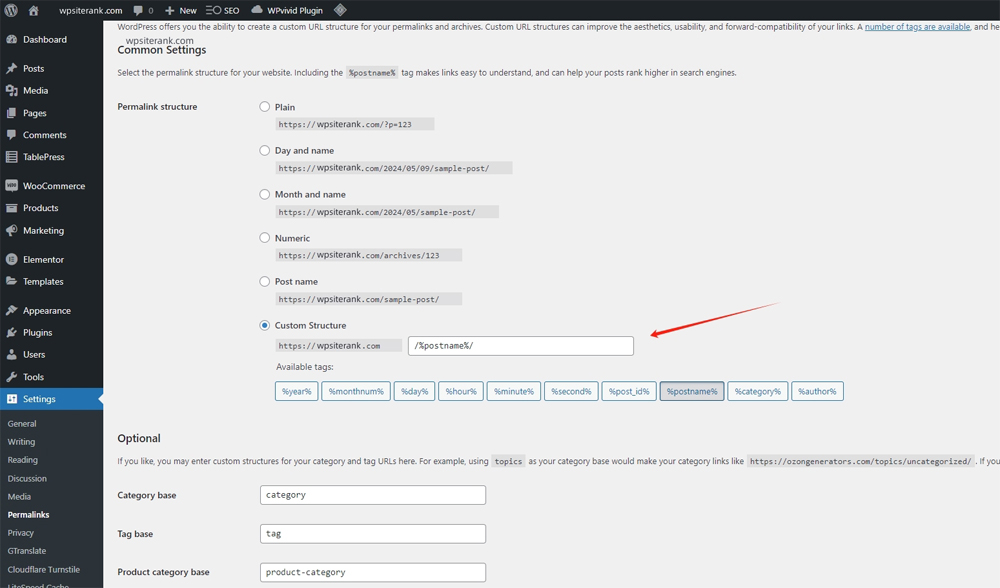Open Privacy settings submenu
The height and width of the screenshot is (588, 1000).
pos(20,533)
